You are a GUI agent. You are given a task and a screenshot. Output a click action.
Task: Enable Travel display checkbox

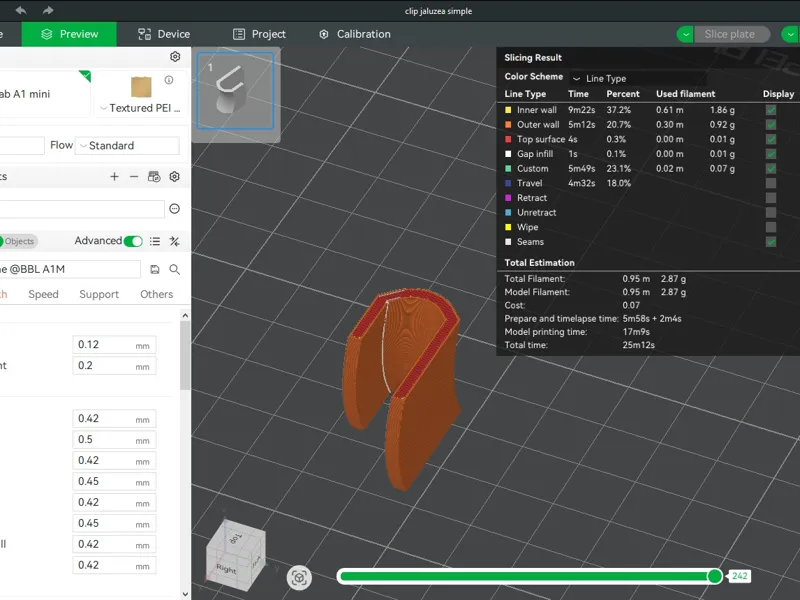(x=771, y=183)
